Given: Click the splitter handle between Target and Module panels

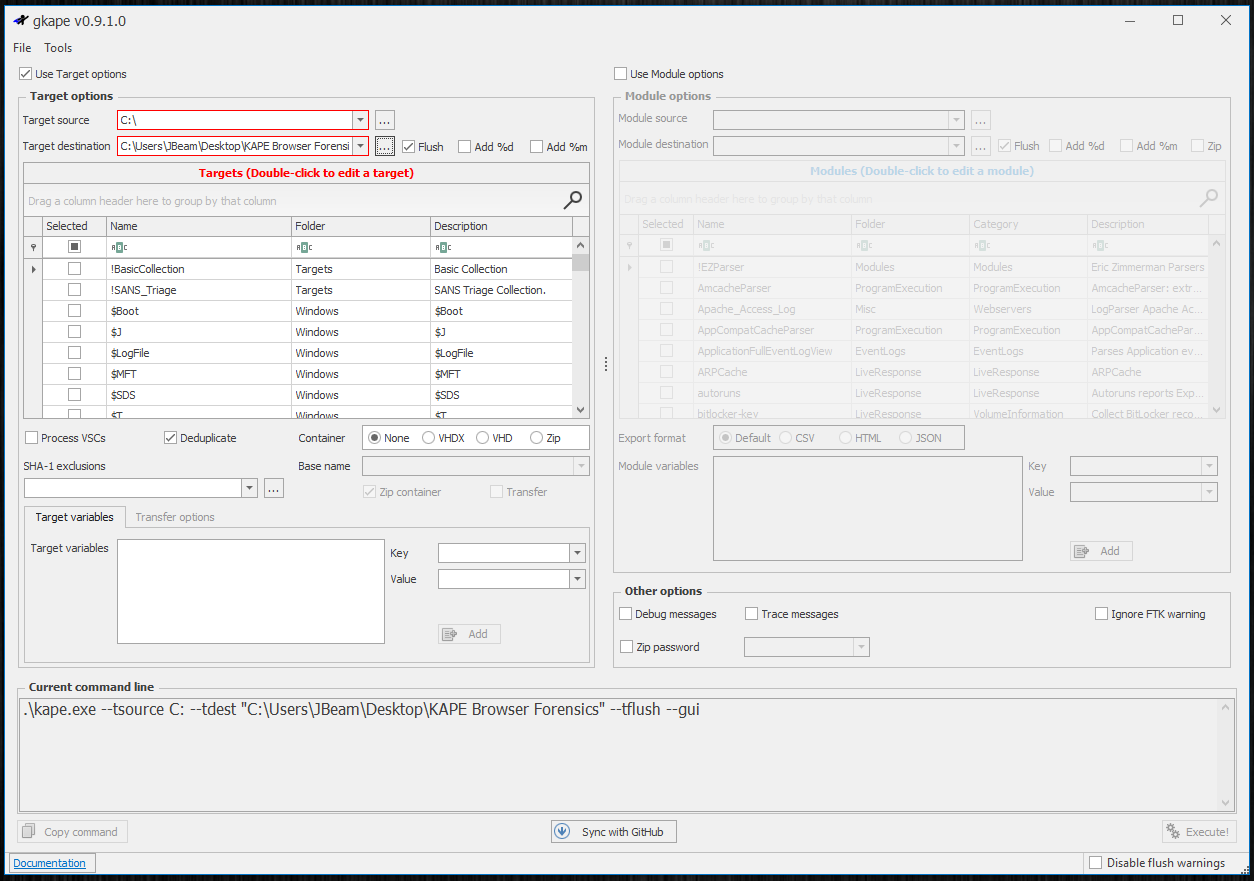Looking at the screenshot, I should (x=606, y=365).
